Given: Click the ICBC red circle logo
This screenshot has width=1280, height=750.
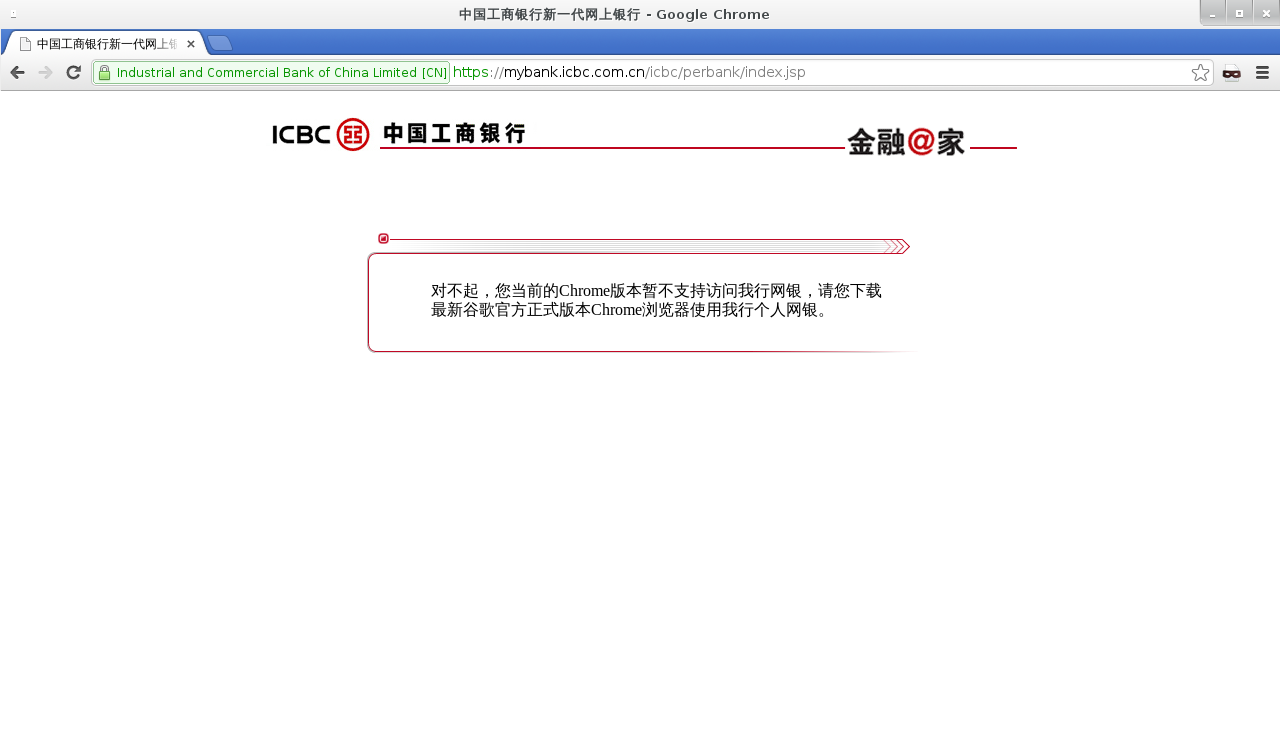Looking at the screenshot, I should (x=353, y=134).
